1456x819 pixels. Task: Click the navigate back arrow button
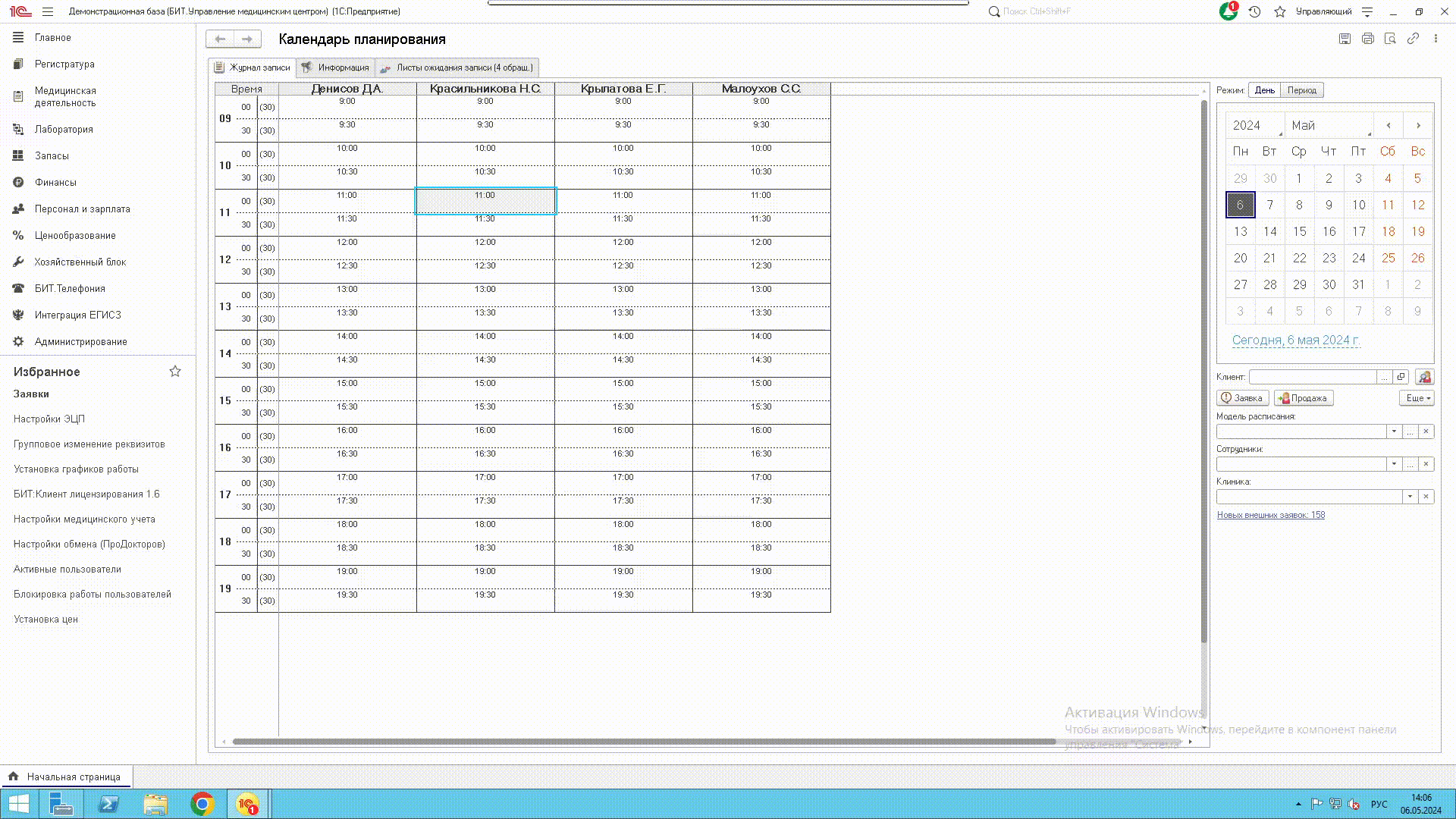pyautogui.click(x=220, y=39)
